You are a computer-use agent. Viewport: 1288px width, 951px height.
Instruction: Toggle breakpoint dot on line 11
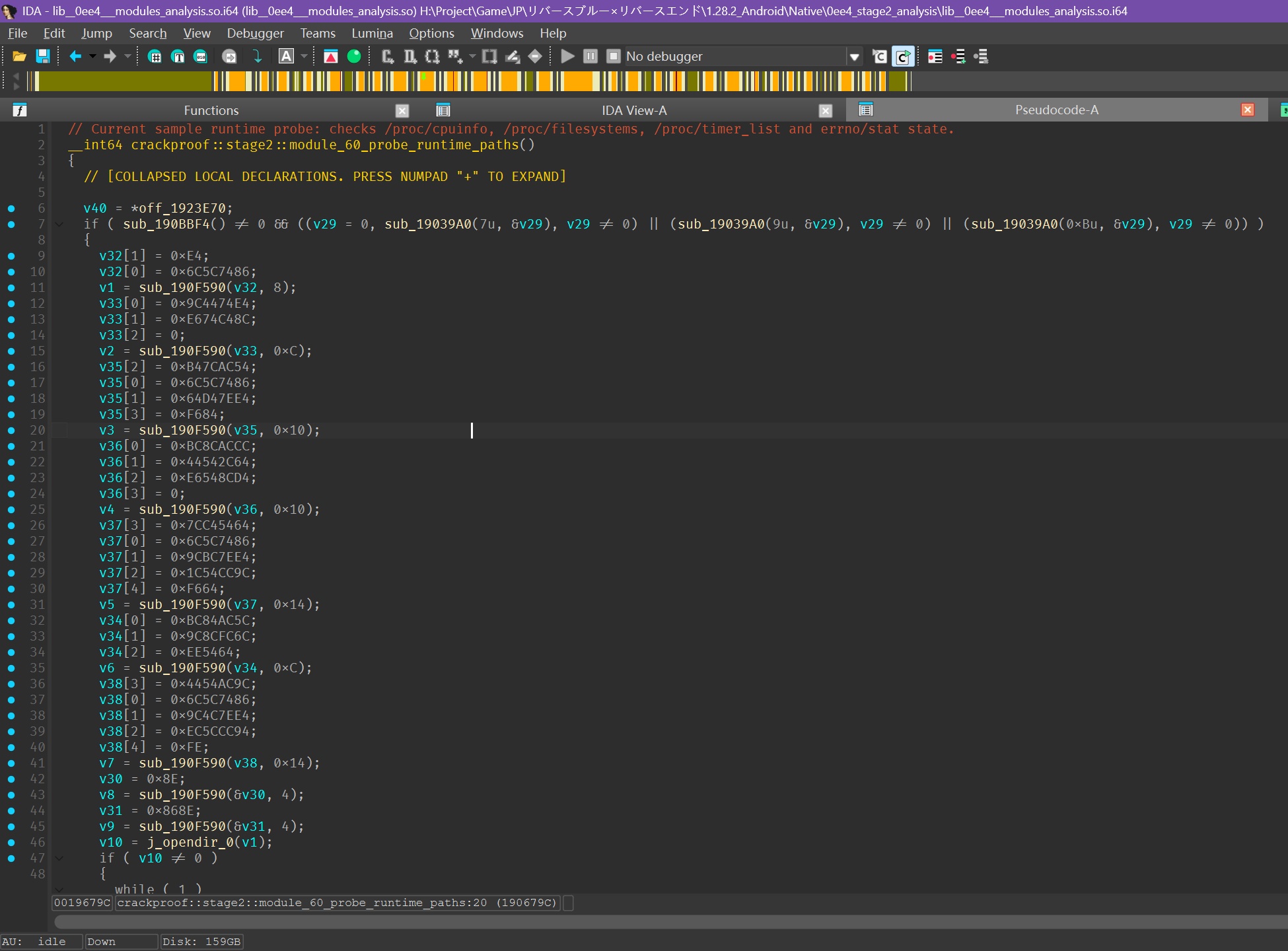11,288
